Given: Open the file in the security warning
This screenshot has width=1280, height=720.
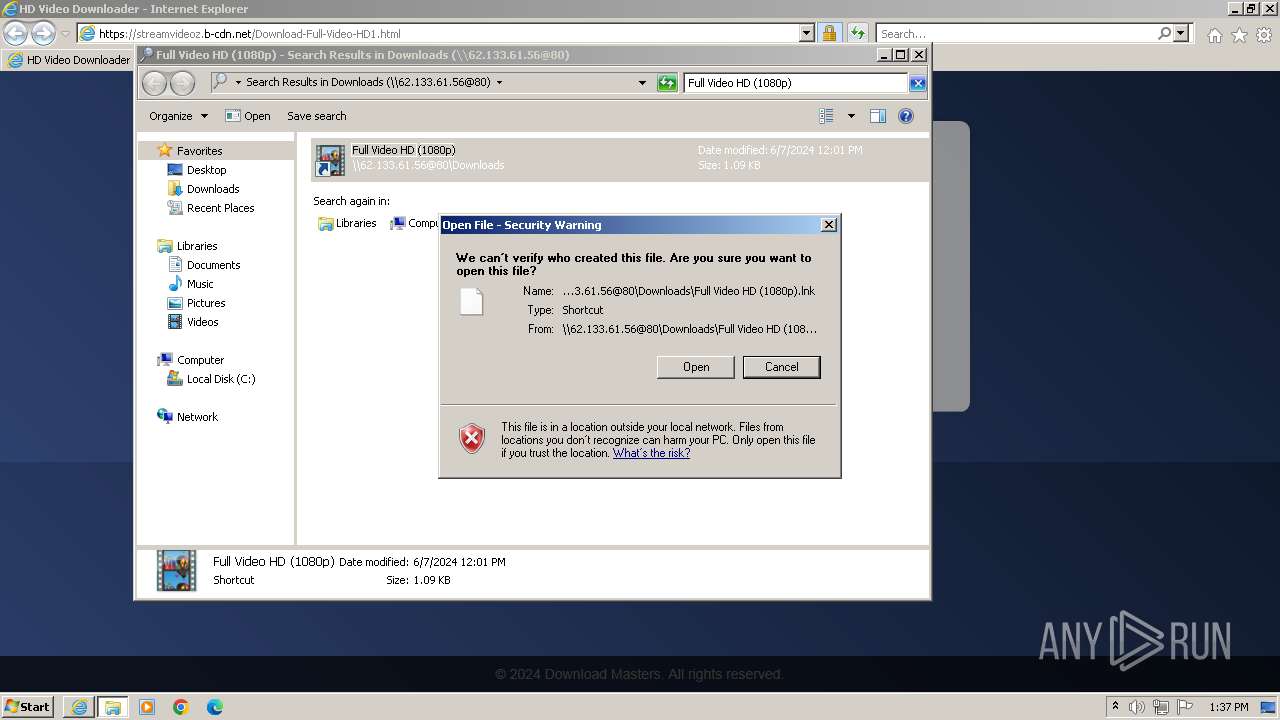Looking at the screenshot, I should pos(696,367).
